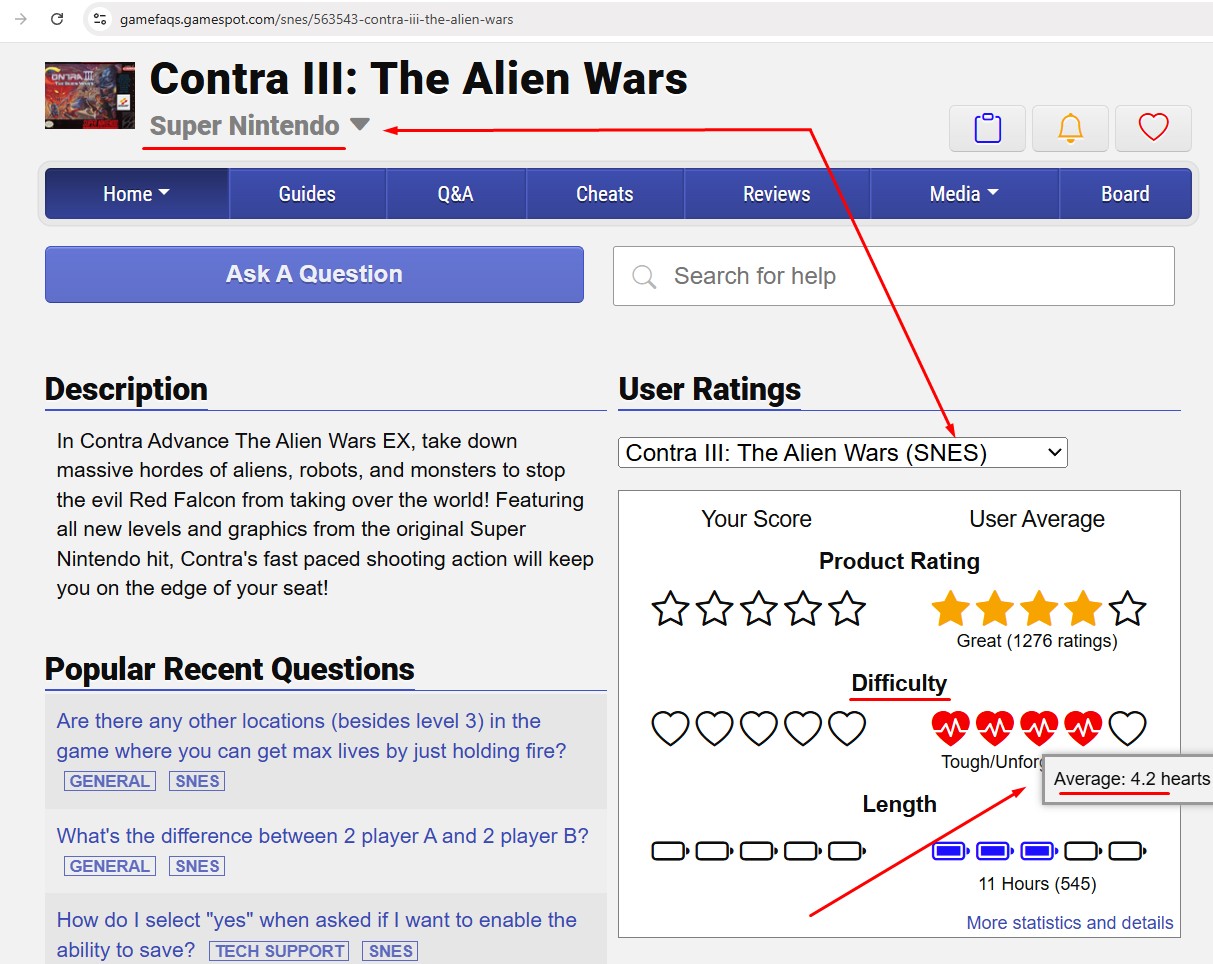Image resolution: width=1213 pixels, height=964 pixels.
Task: Open the Contra III (SNES) version selector
Action: pos(843,453)
